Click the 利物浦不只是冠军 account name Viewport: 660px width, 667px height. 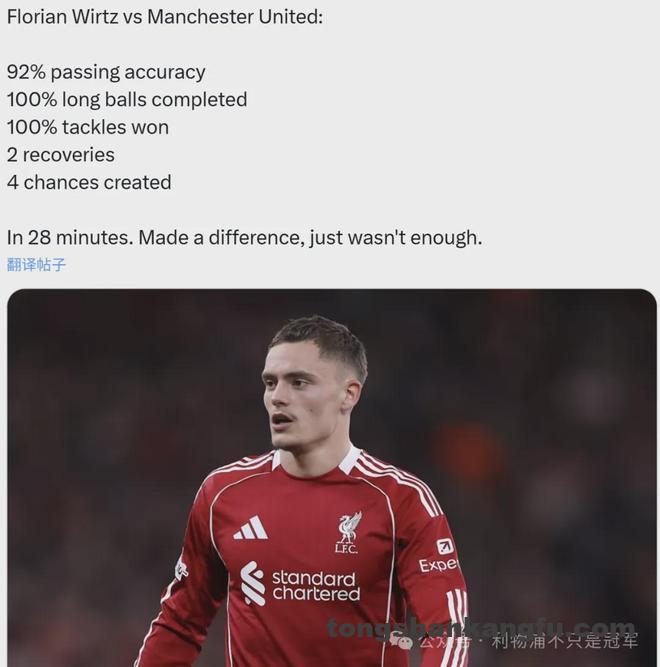564,641
